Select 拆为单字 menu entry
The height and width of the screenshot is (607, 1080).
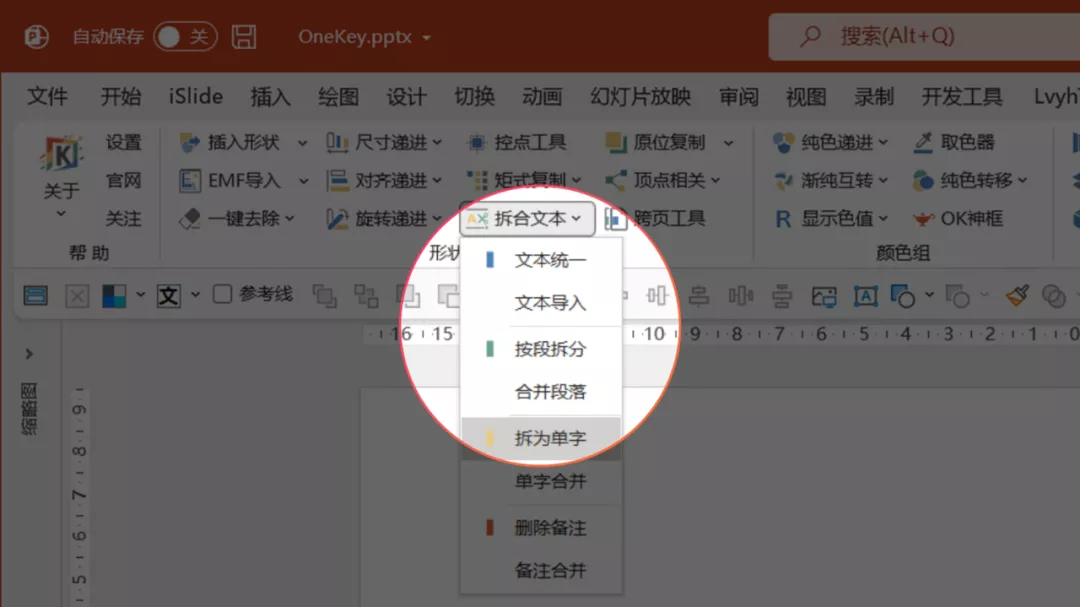point(541,438)
